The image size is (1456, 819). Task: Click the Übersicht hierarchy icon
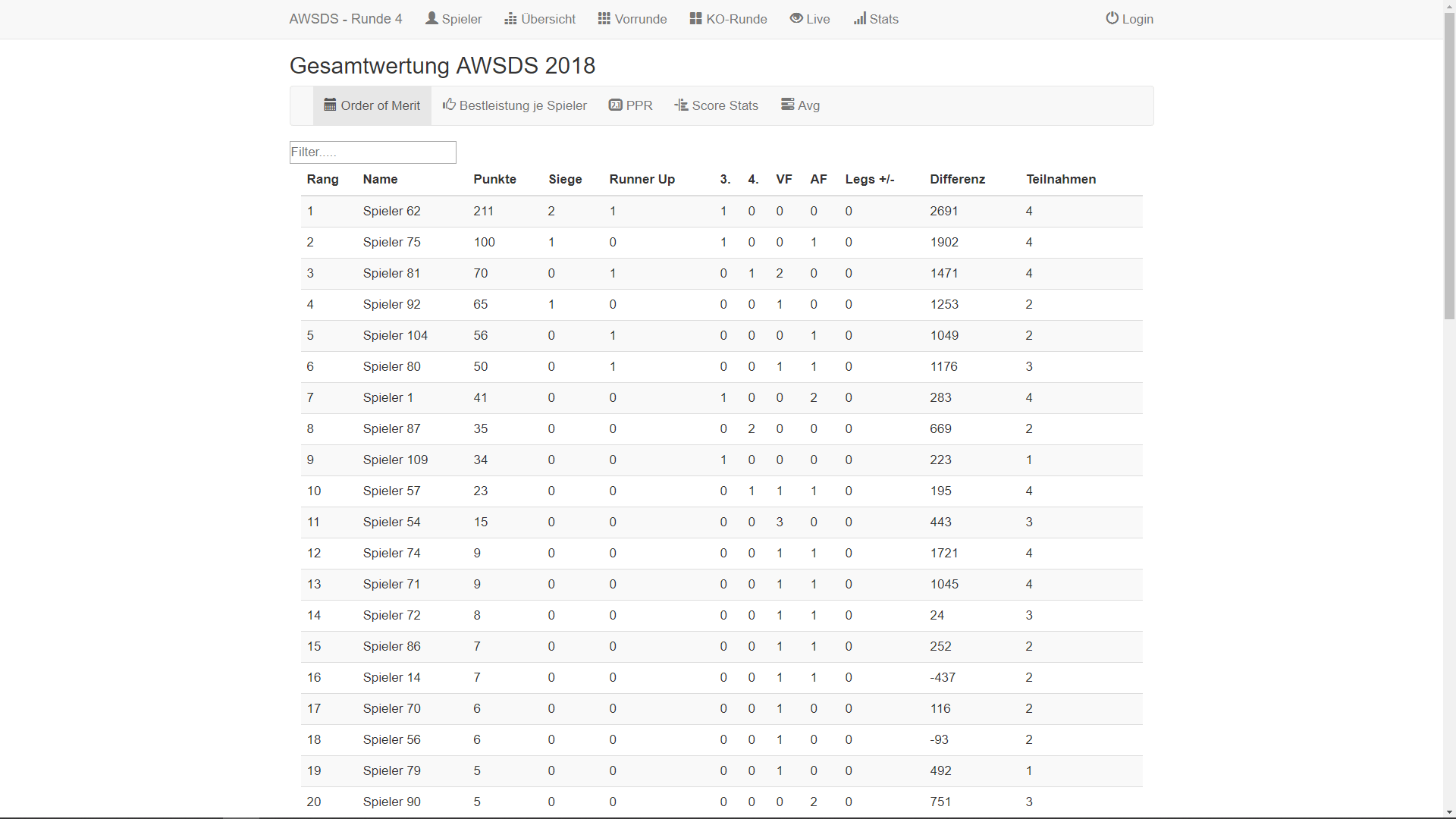(x=510, y=19)
